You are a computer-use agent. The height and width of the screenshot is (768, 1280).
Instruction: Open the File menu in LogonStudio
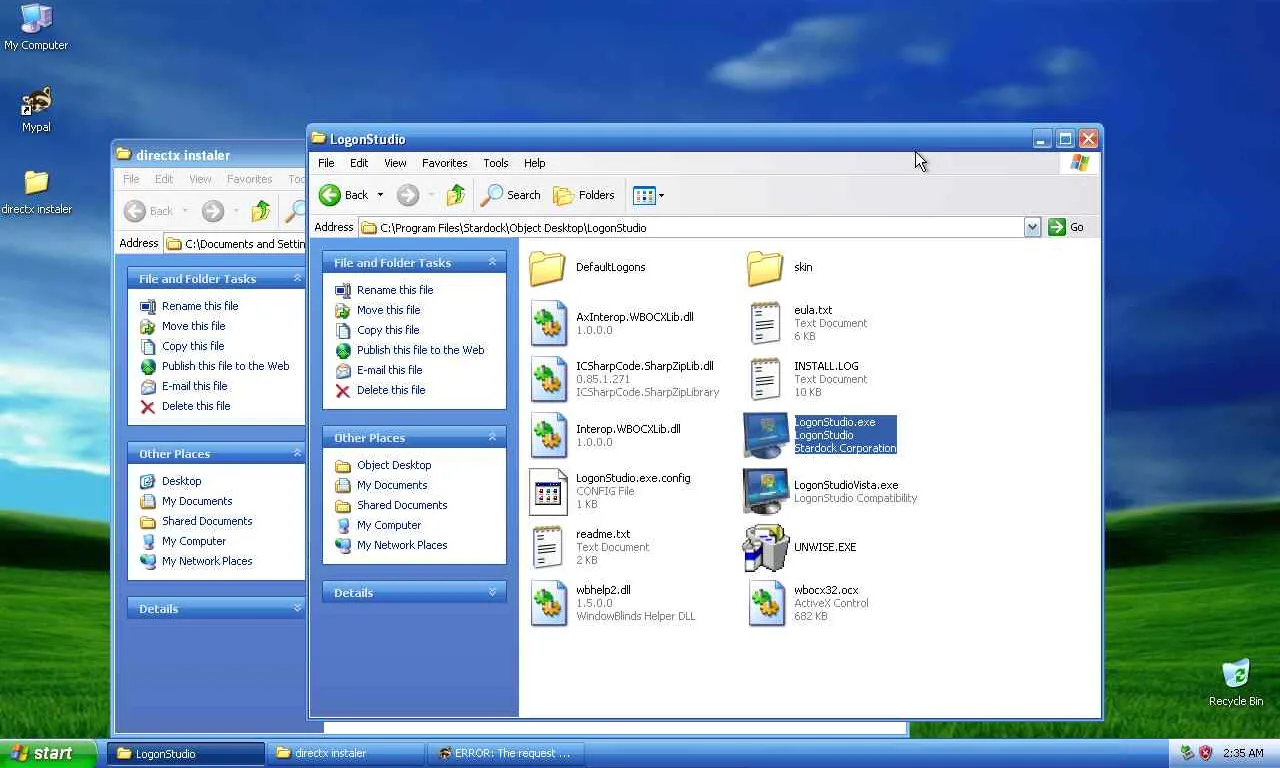pos(326,163)
